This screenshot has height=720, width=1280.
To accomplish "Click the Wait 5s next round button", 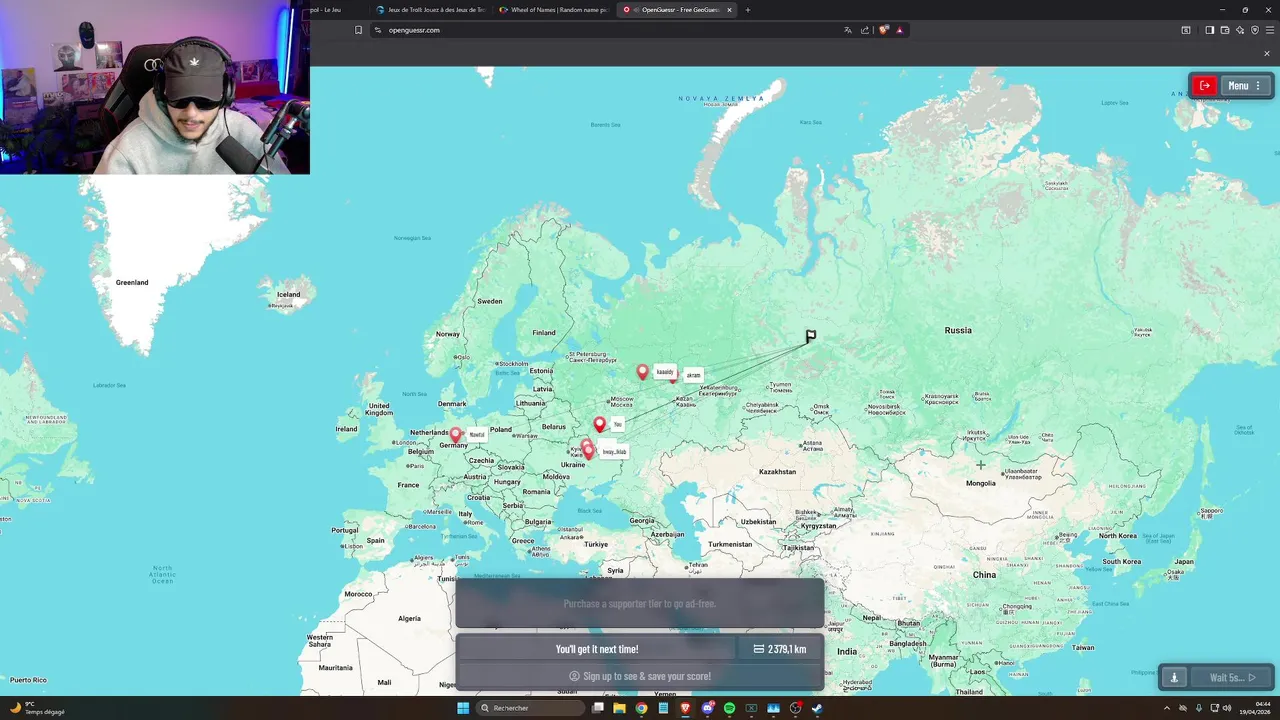I will point(1232,677).
